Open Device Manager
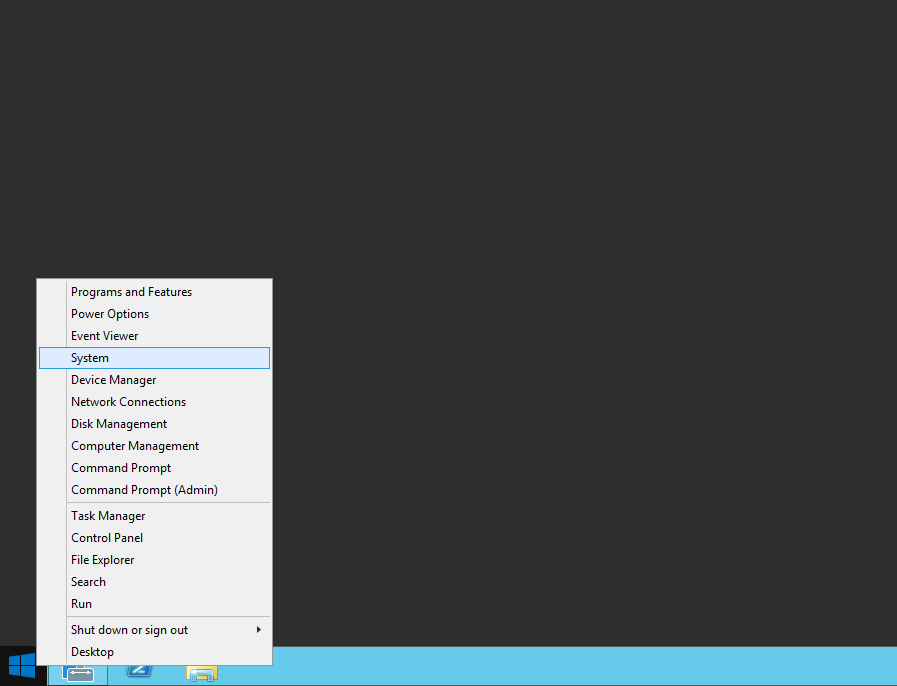897x686 pixels. 113,379
